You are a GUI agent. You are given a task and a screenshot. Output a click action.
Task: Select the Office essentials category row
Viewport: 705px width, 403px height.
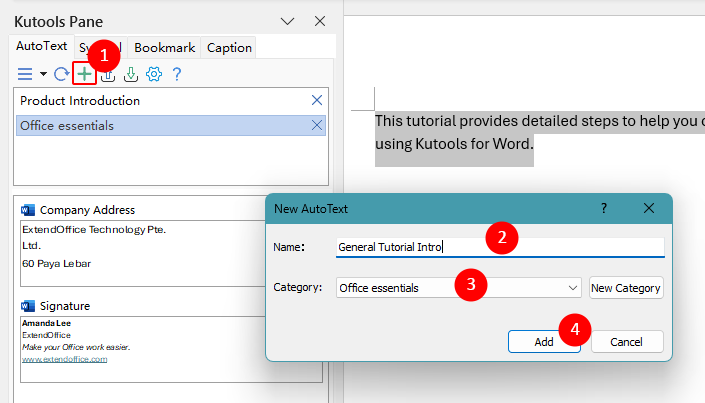[x=171, y=125]
